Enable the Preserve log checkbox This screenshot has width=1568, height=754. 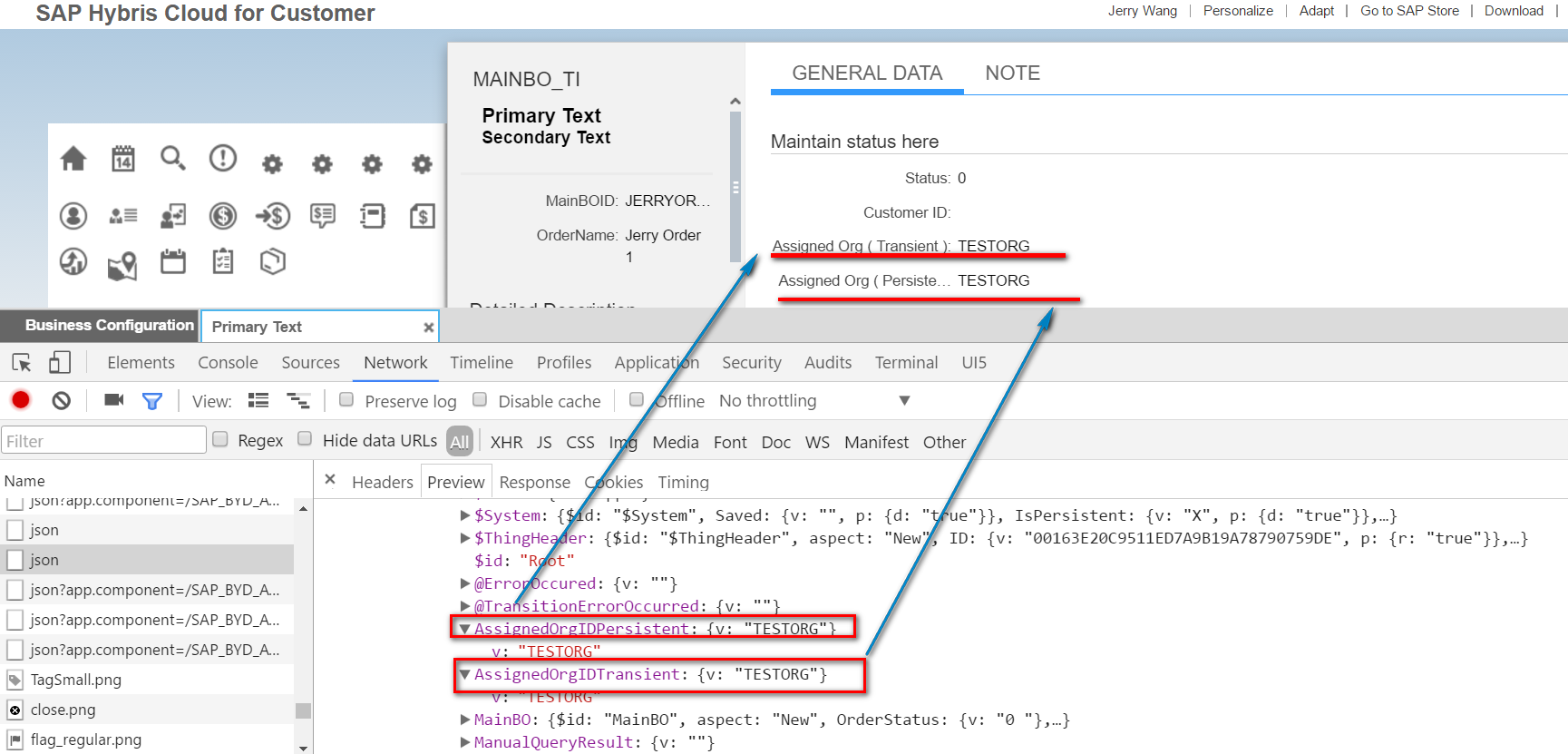click(x=346, y=399)
